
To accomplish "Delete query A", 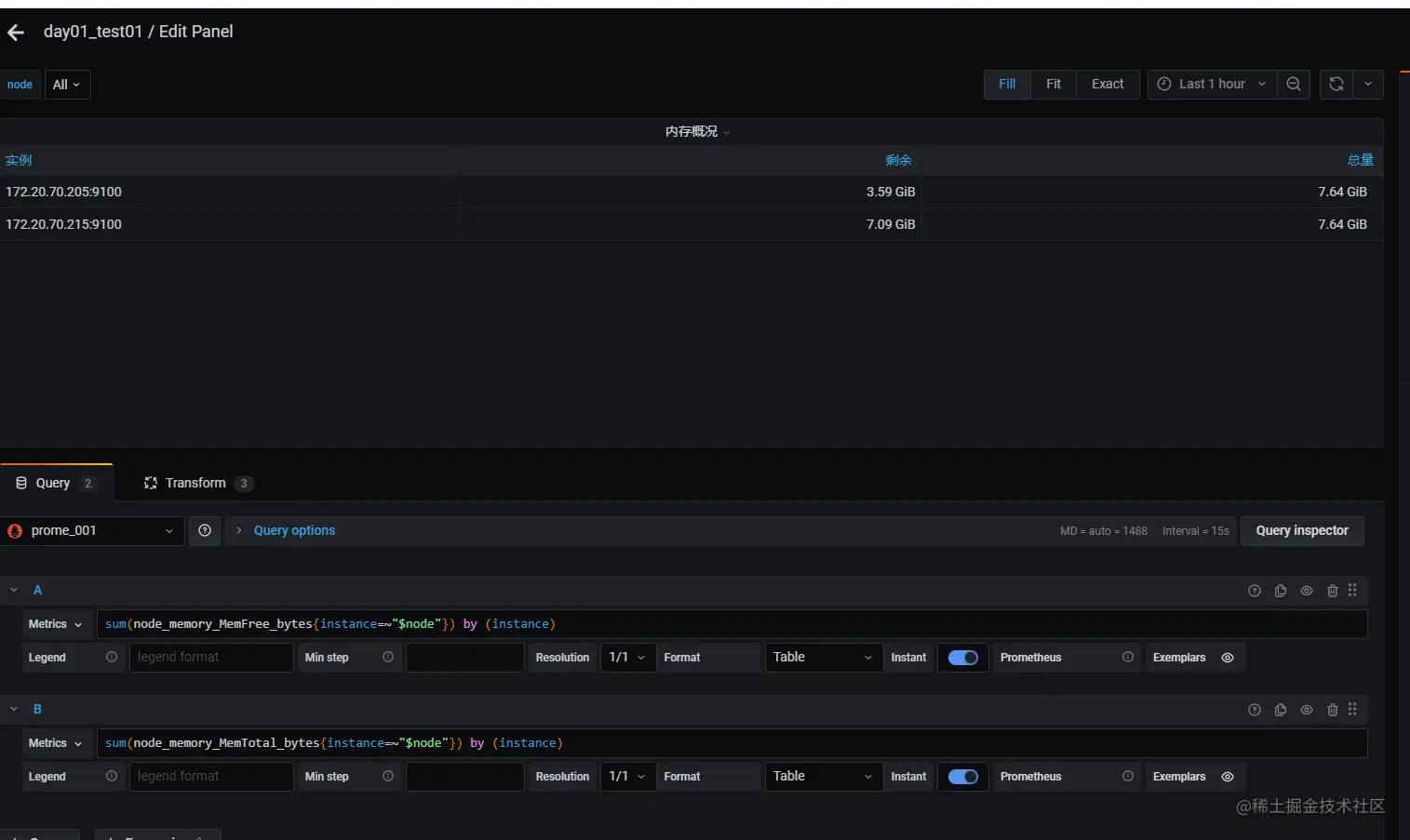I will (1333, 591).
